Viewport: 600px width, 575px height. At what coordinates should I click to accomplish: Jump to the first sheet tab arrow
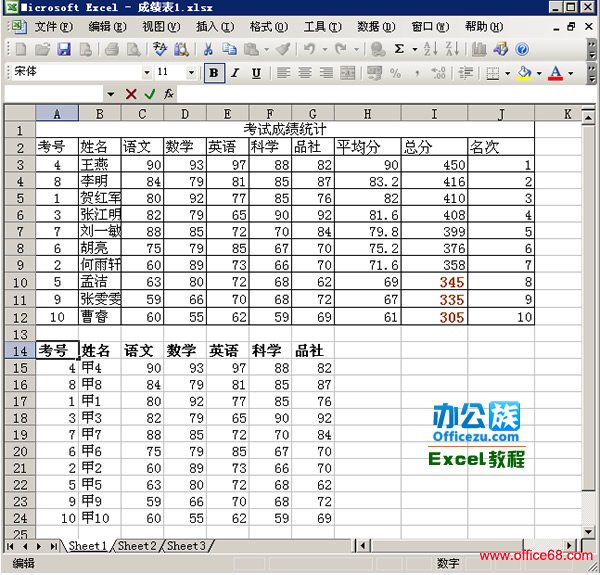tap(10, 546)
